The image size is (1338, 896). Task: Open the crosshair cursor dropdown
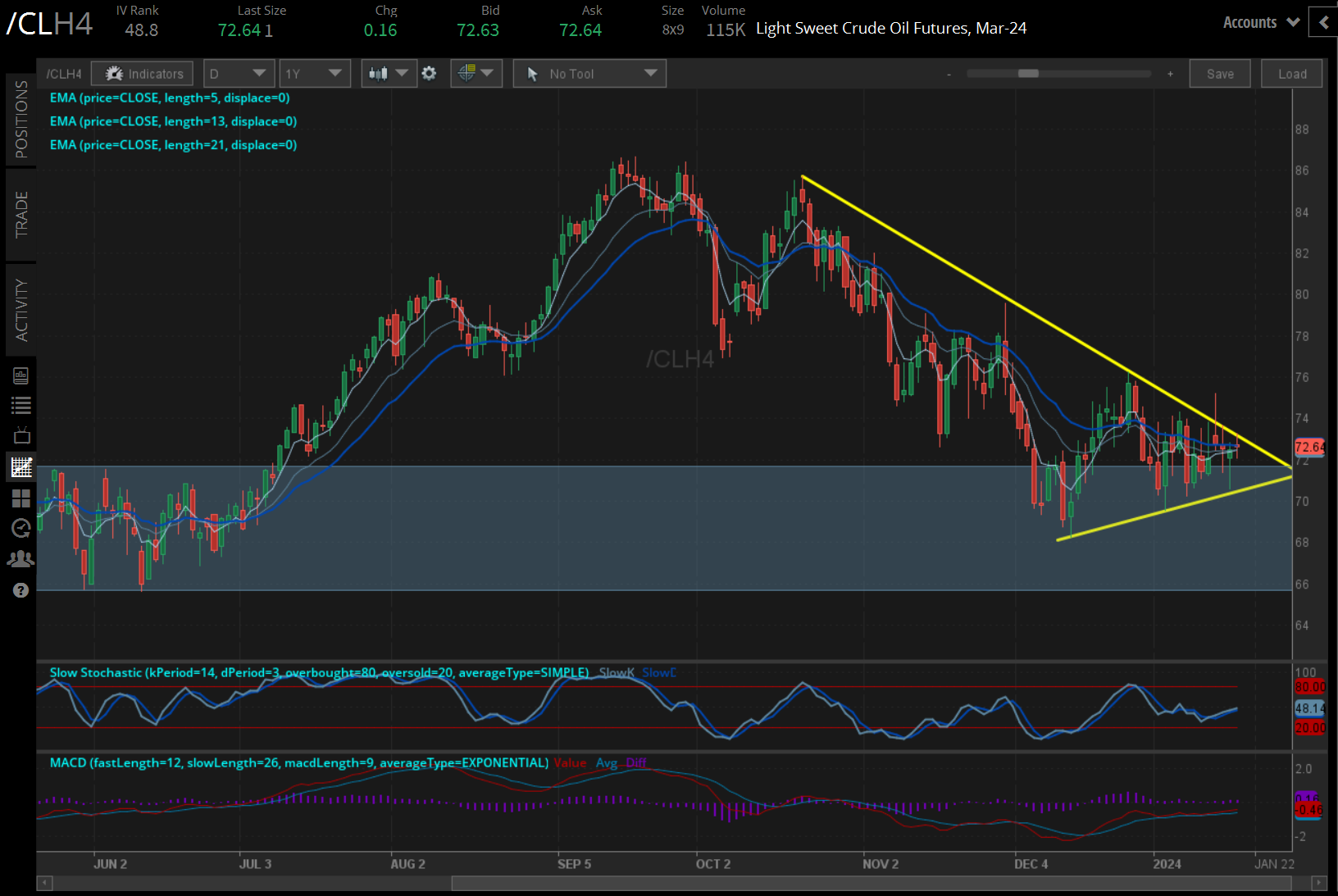[x=476, y=74]
